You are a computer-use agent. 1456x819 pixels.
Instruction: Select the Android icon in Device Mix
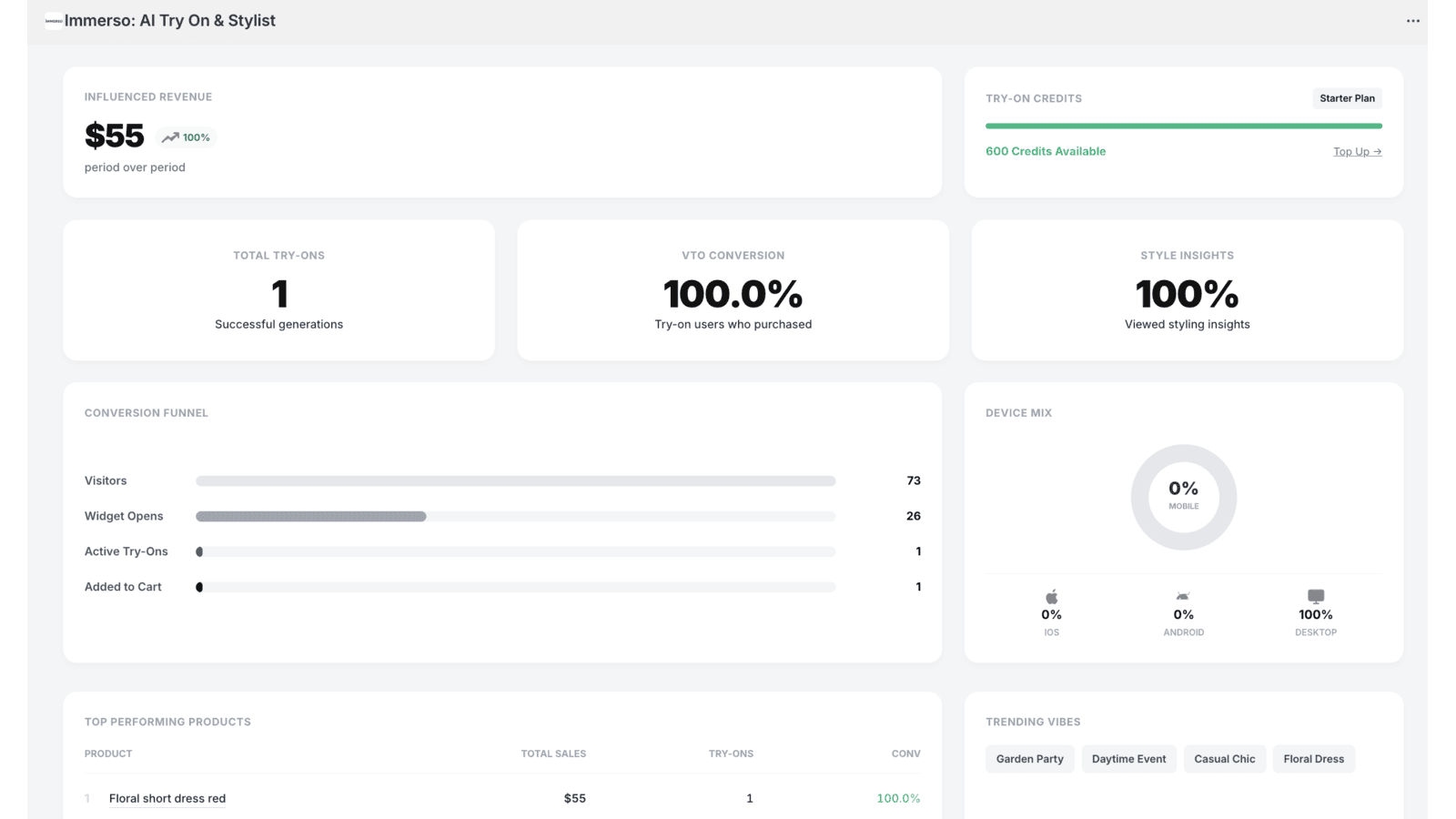pyautogui.click(x=1183, y=596)
